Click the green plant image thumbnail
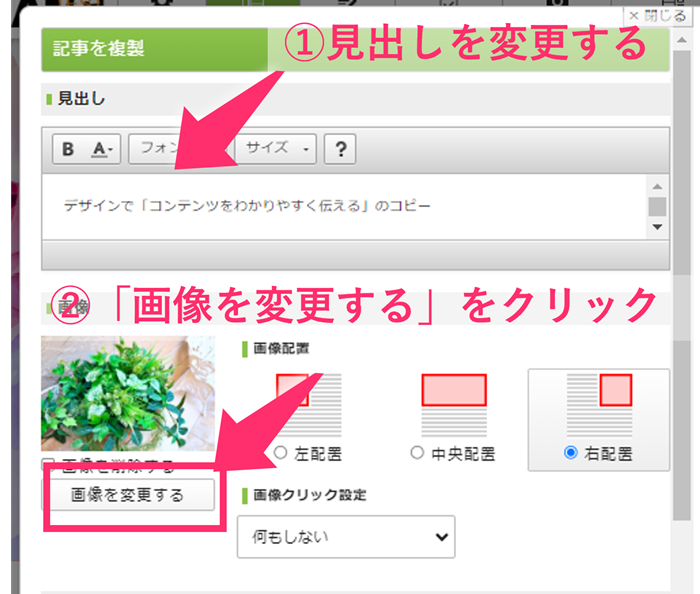Viewport: 700px width, 594px height. coord(128,393)
